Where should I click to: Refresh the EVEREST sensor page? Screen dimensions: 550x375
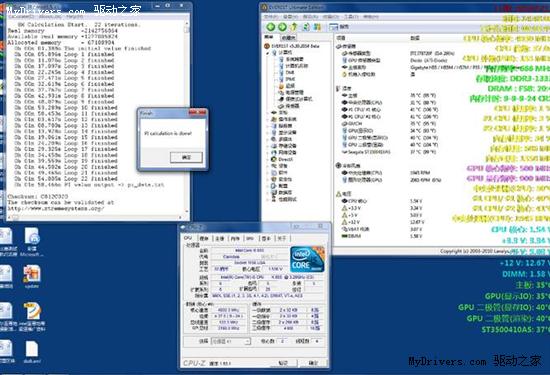[x=306, y=27]
